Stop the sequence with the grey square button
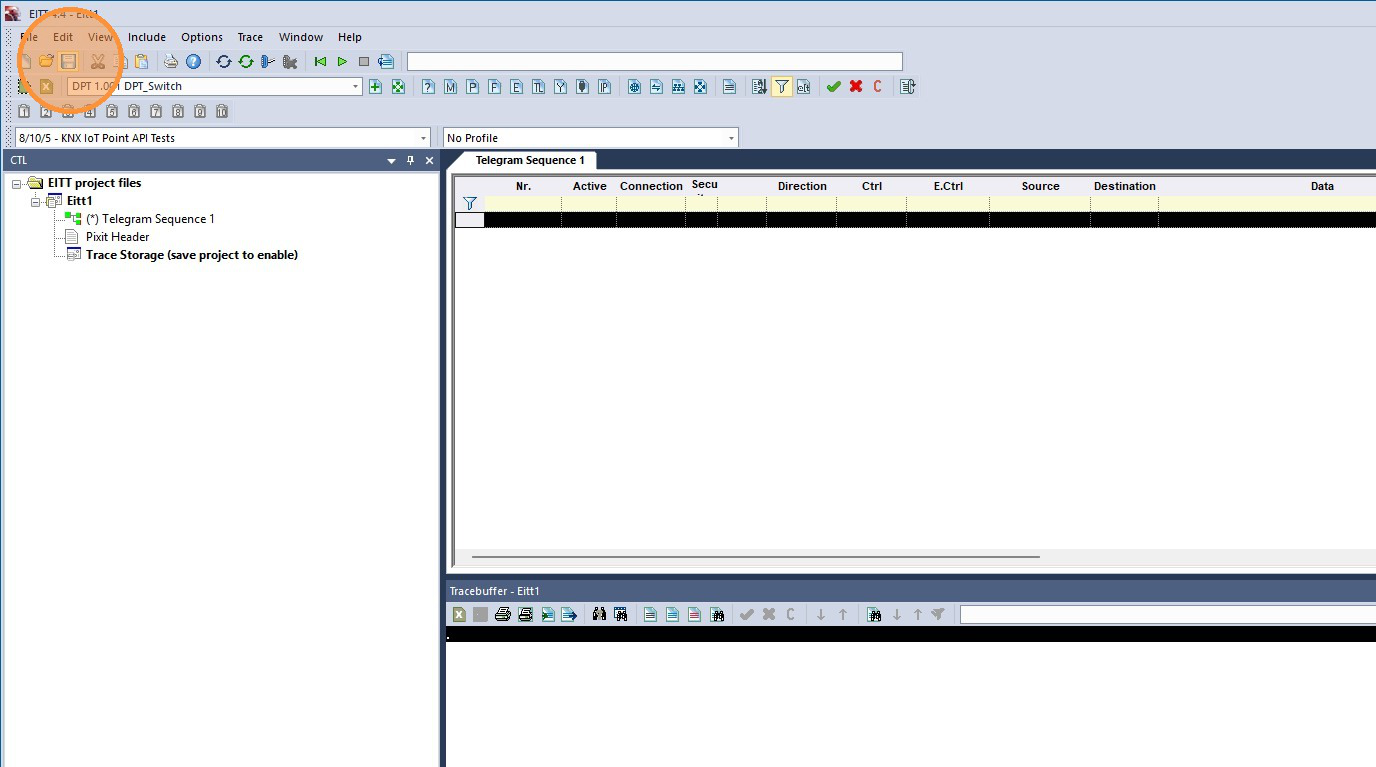The width and height of the screenshot is (1376, 767). [x=364, y=61]
